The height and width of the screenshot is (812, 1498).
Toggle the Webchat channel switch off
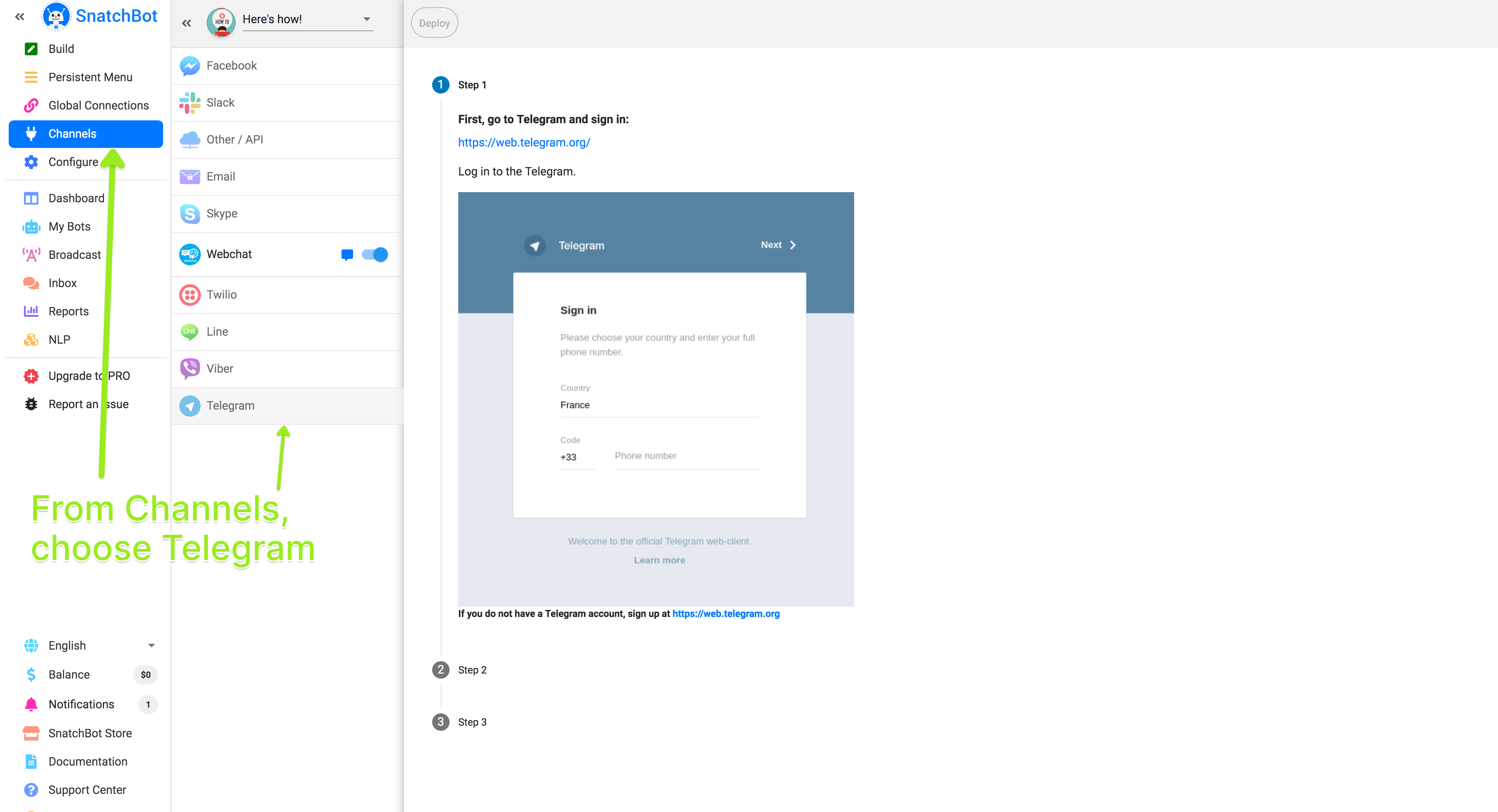pos(375,255)
